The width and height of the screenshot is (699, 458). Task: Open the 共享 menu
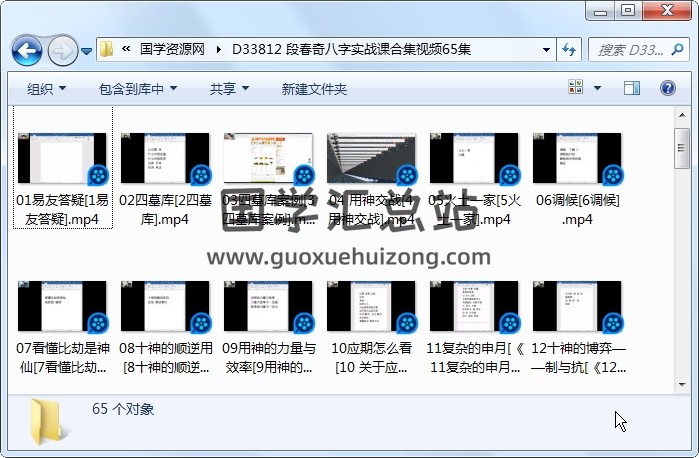click(x=229, y=89)
